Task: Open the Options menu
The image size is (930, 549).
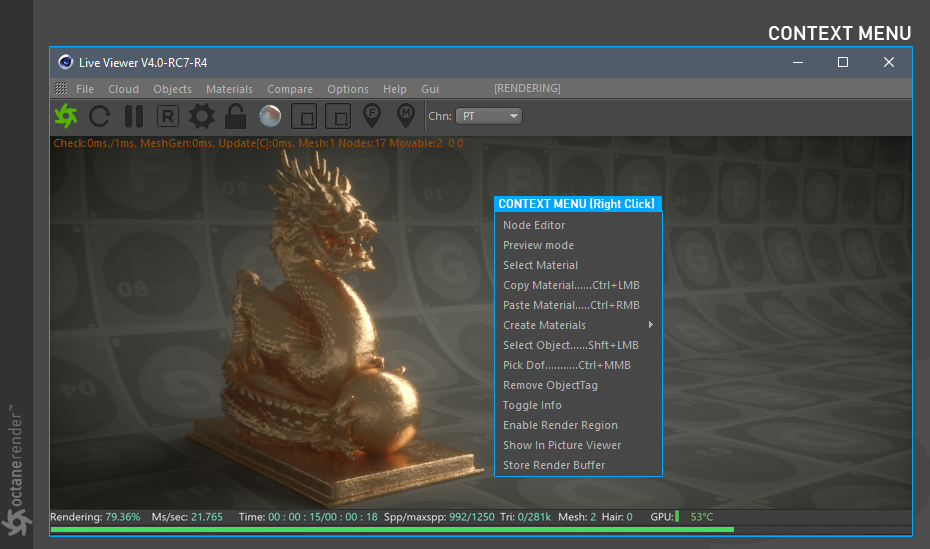Action: pyautogui.click(x=348, y=89)
